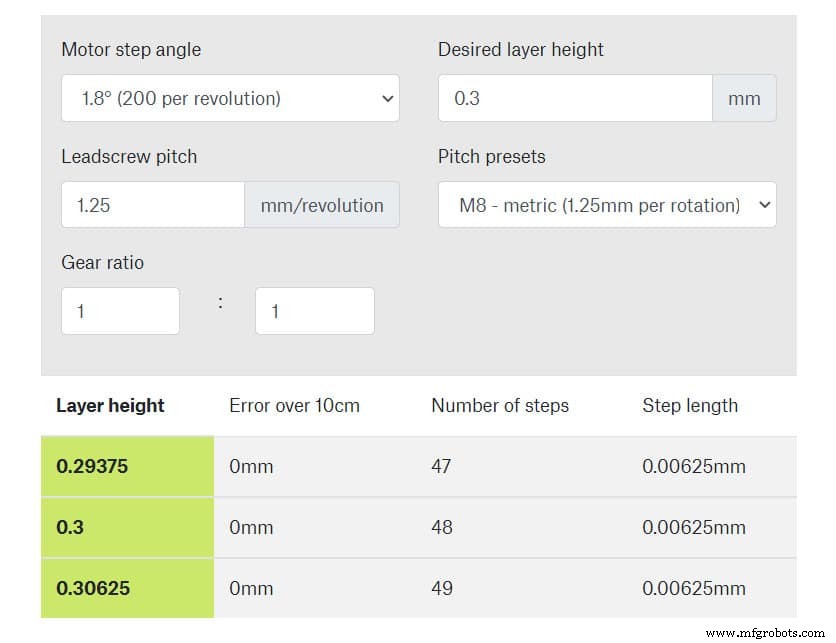Screen dimensions: 836x643
Task: Click the mm/revolution unit label
Action: [322, 205]
